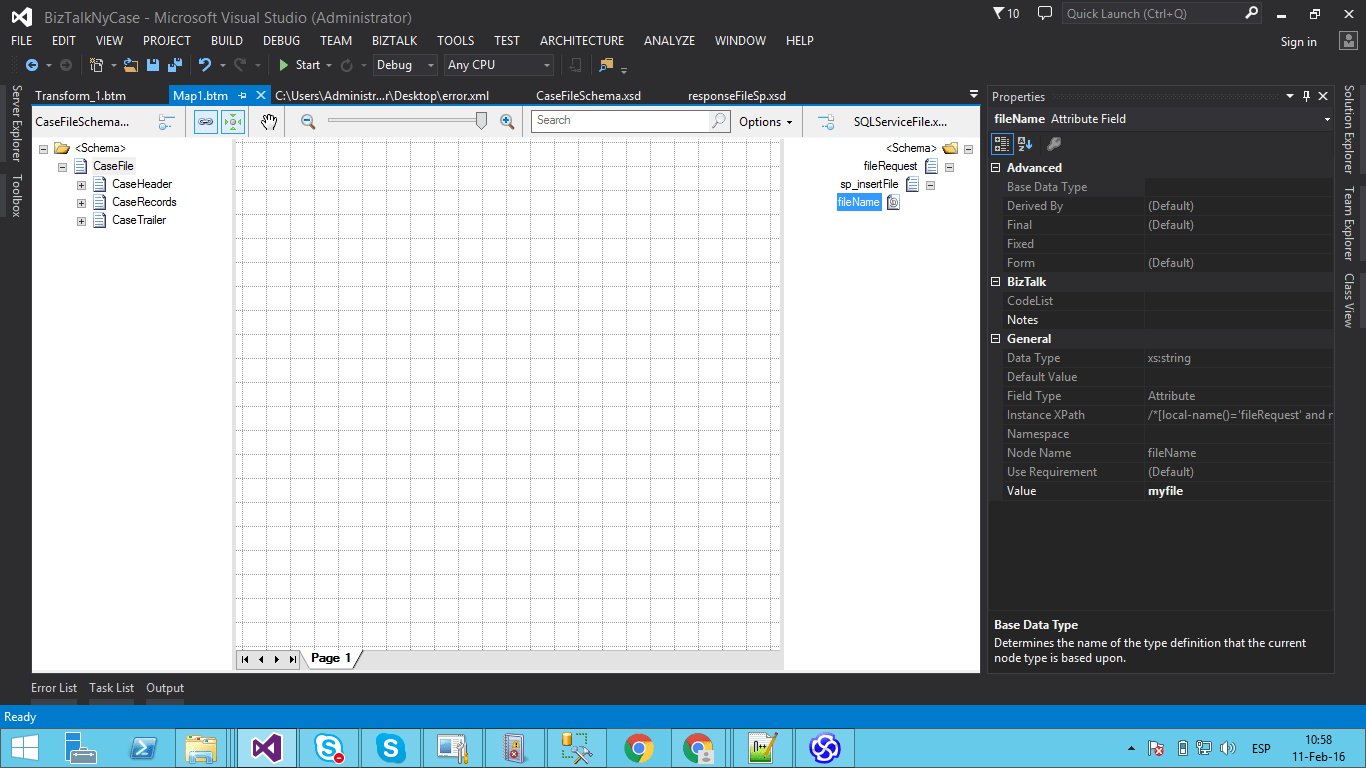Select the fileName node in destination schema
The image size is (1366, 768).
pyautogui.click(x=859, y=202)
